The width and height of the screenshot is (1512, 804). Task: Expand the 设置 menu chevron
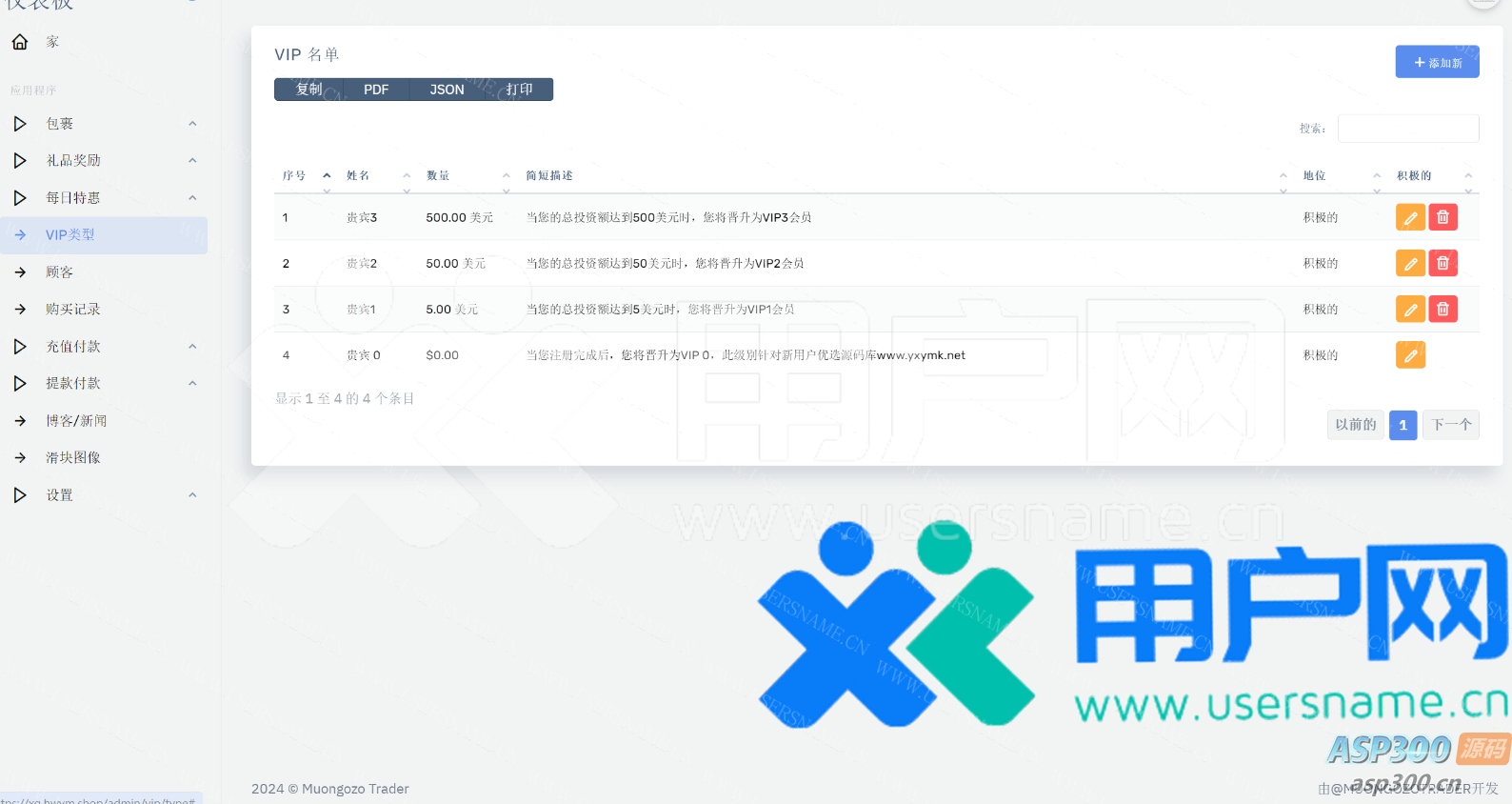[192, 495]
